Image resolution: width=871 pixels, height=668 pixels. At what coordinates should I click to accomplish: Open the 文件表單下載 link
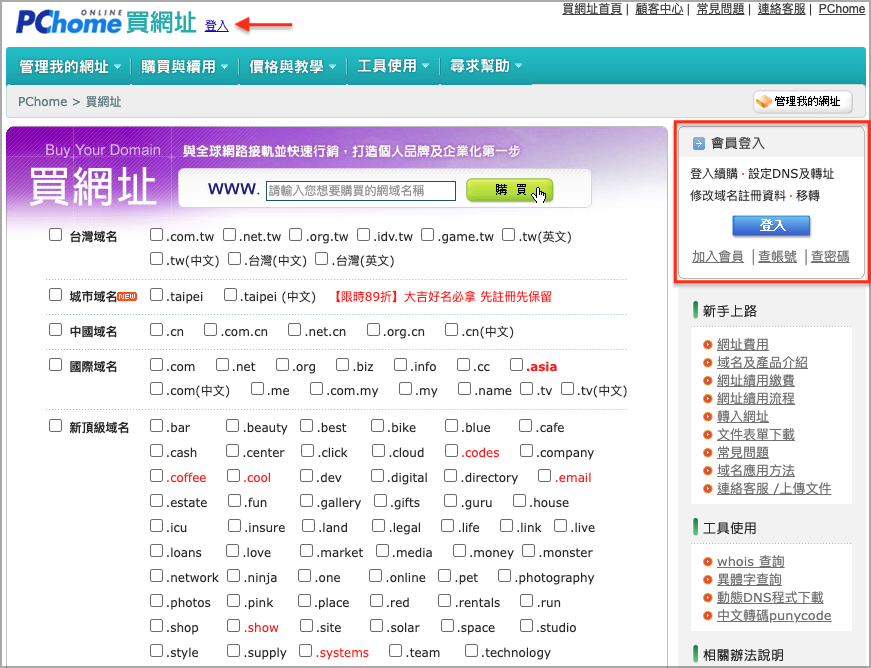click(755, 434)
